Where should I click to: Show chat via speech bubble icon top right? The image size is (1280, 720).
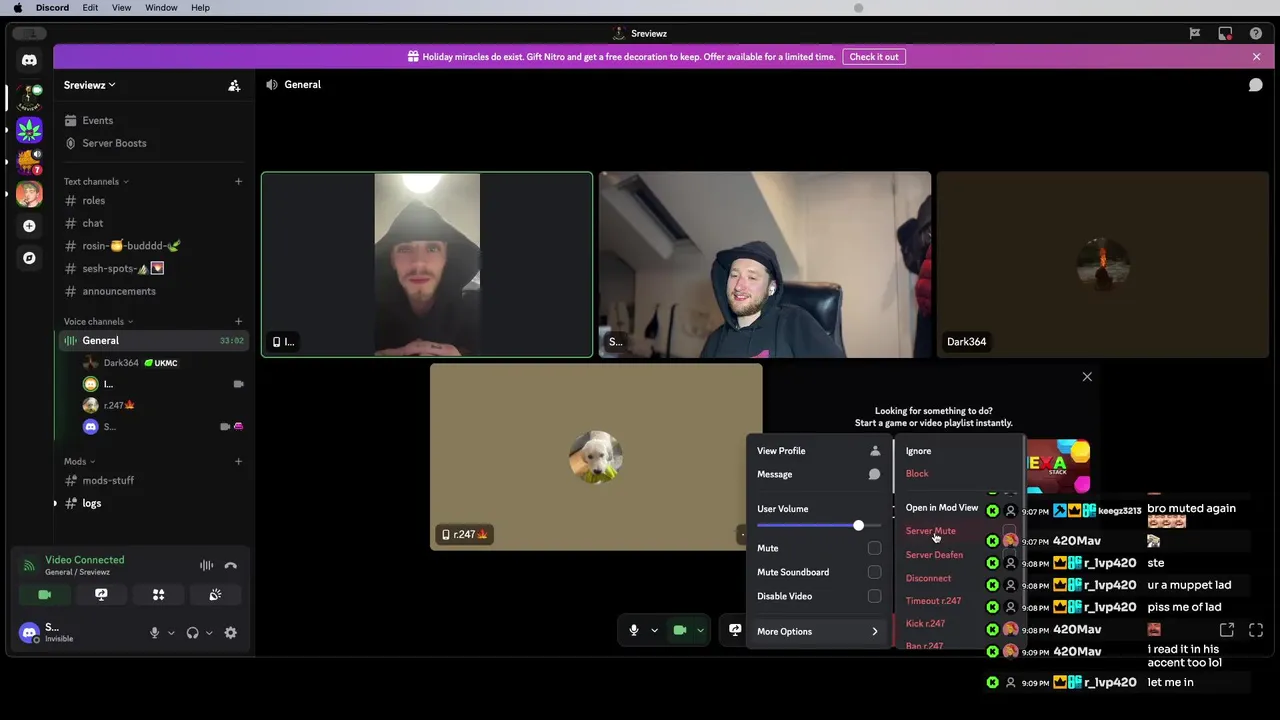[x=1255, y=85]
